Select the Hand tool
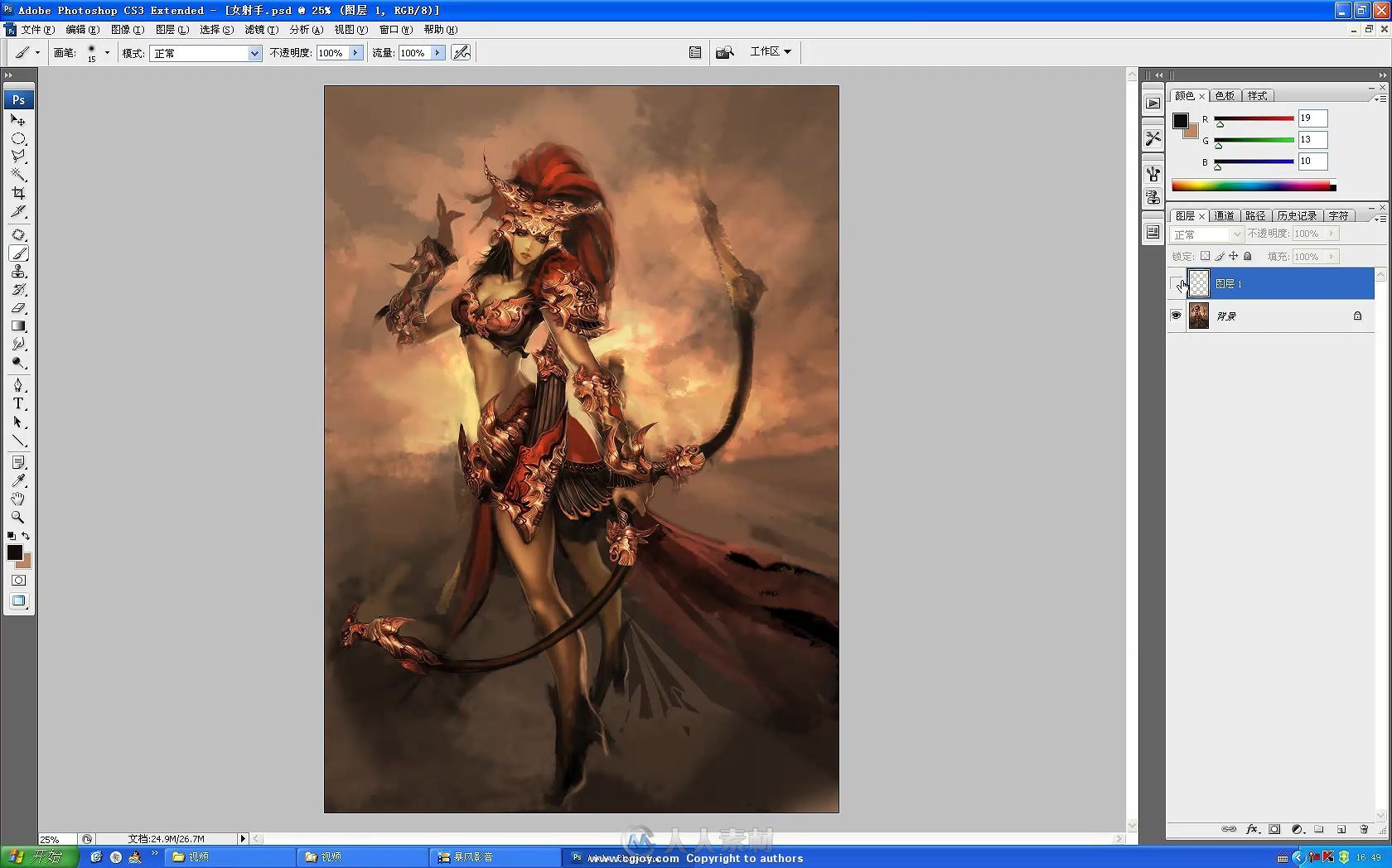This screenshot has width=1392, height=868. [x=17, y=499]
